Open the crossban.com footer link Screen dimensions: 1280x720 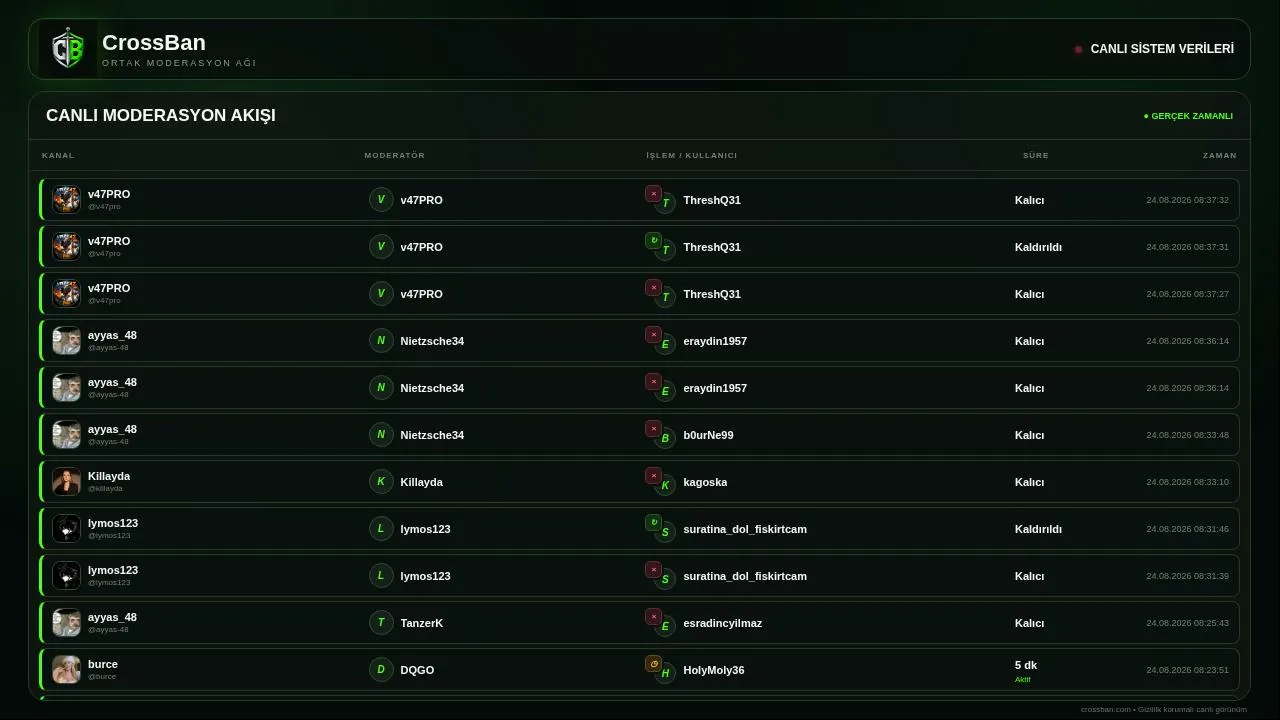(x=1105, y=710)
